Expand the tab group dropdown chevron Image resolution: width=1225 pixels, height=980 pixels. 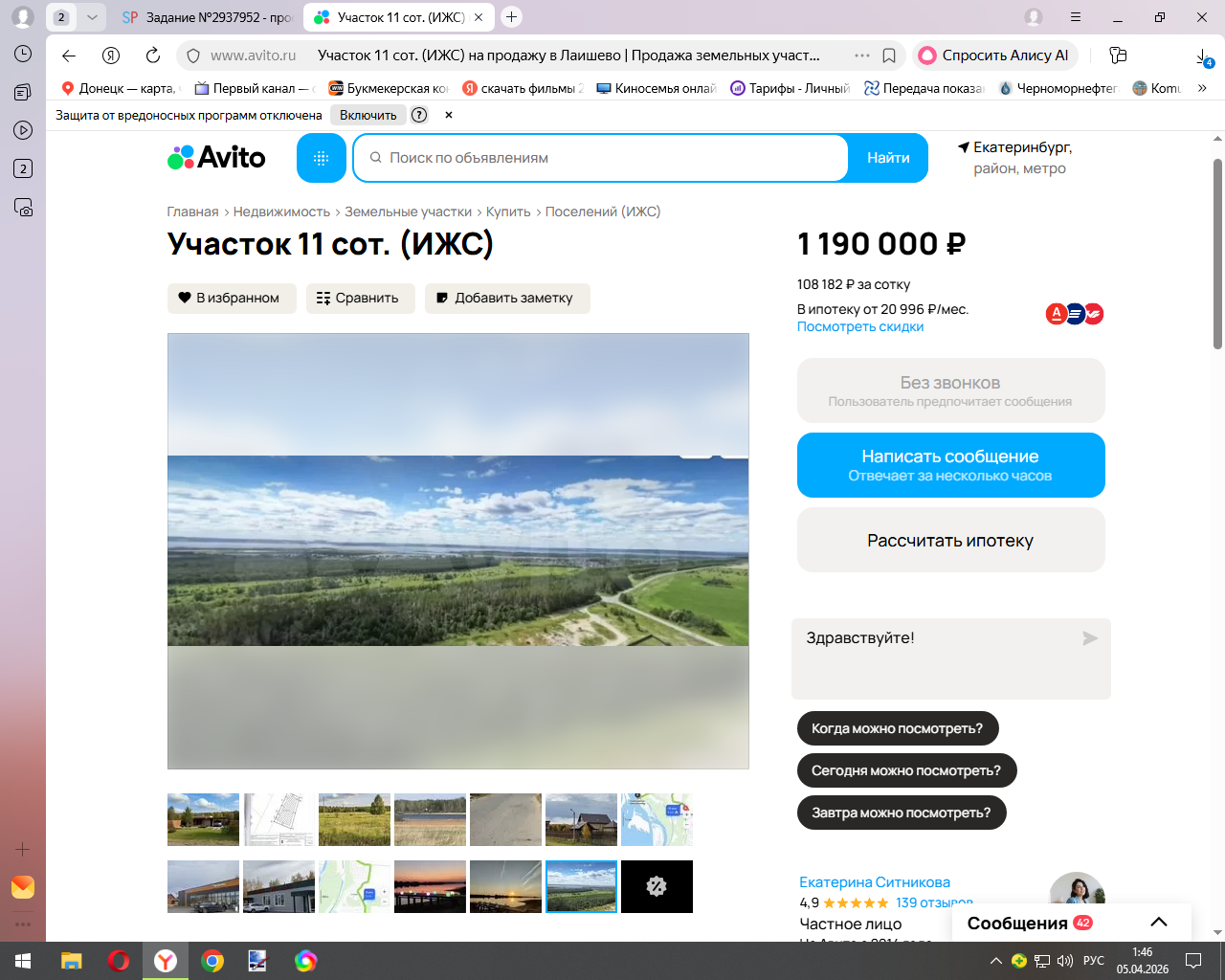(92, 17)
